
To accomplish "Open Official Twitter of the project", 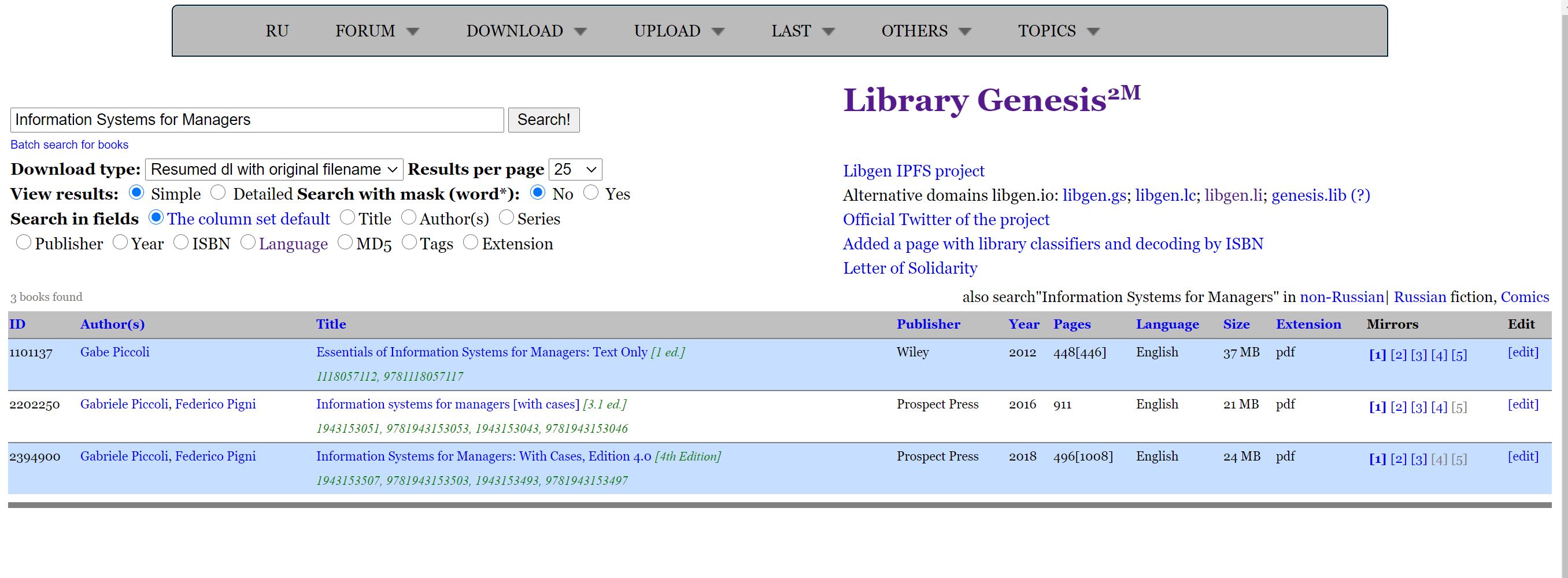I will click(946, 220).
